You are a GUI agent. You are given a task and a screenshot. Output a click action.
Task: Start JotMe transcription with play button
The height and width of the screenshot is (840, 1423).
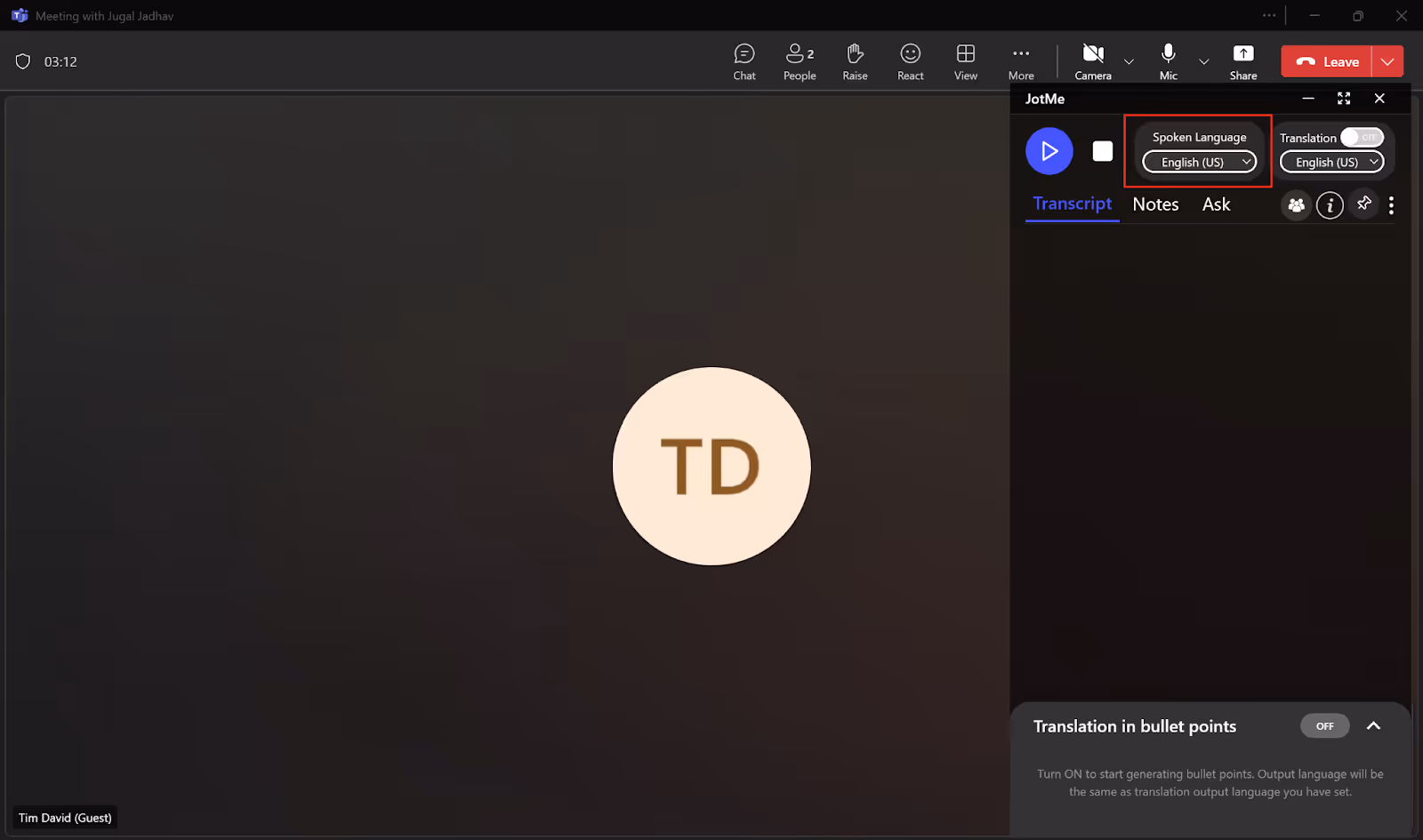pos(1049,151)
